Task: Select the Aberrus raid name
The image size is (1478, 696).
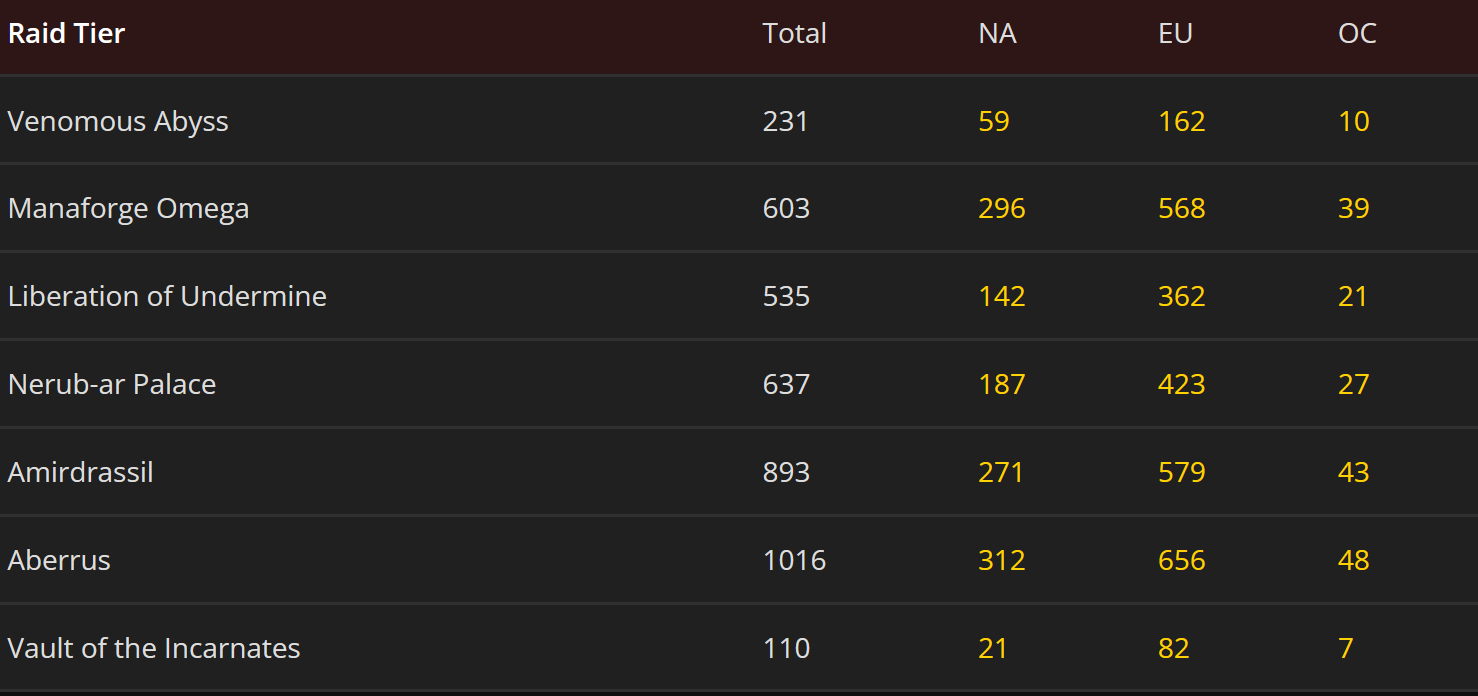Action: (x=59, y=560)
